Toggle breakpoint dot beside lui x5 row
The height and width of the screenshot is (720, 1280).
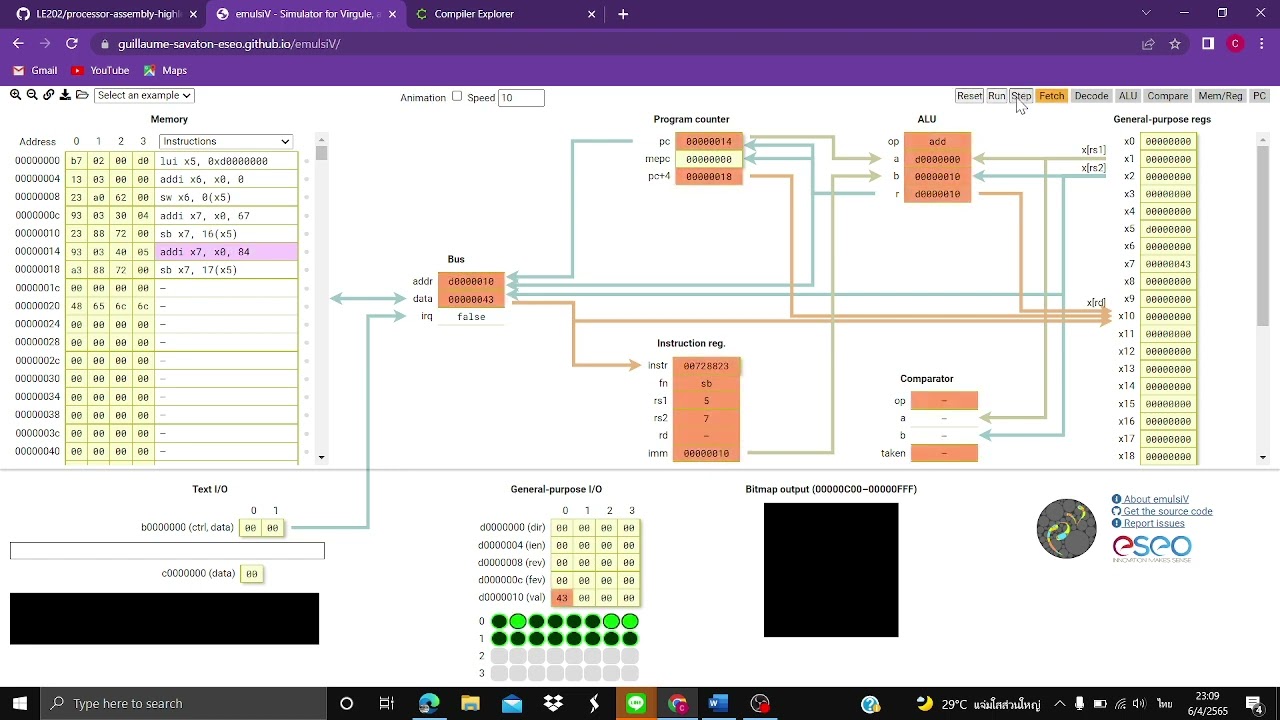306,161
